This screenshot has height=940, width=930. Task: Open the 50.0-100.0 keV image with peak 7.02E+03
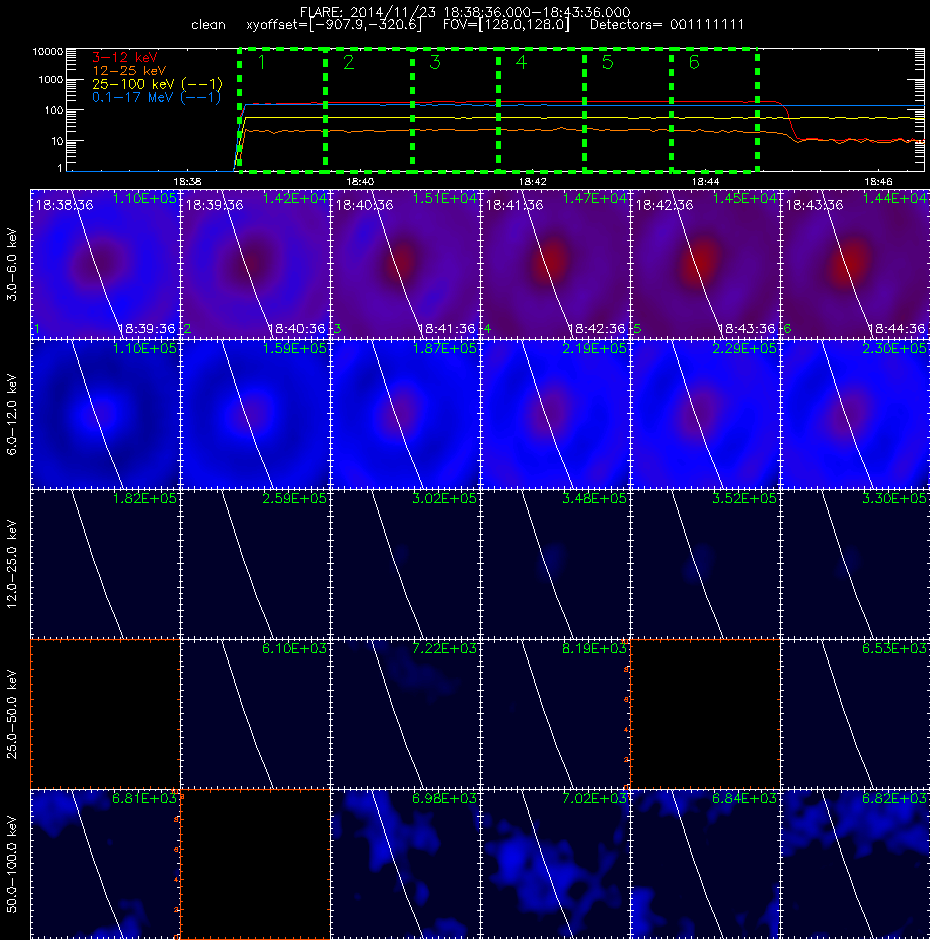click(x=555, y=864)
